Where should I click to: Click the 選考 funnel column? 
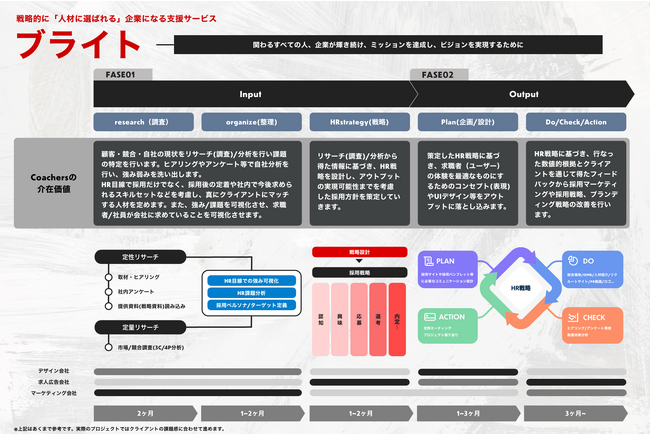(378, 320)
